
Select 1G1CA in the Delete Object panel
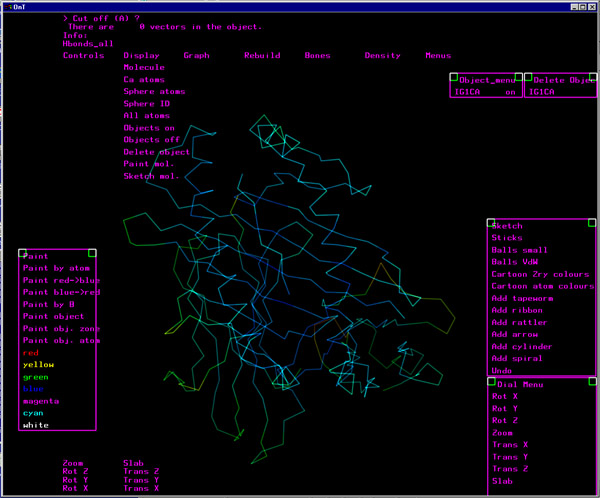point(541,92)
